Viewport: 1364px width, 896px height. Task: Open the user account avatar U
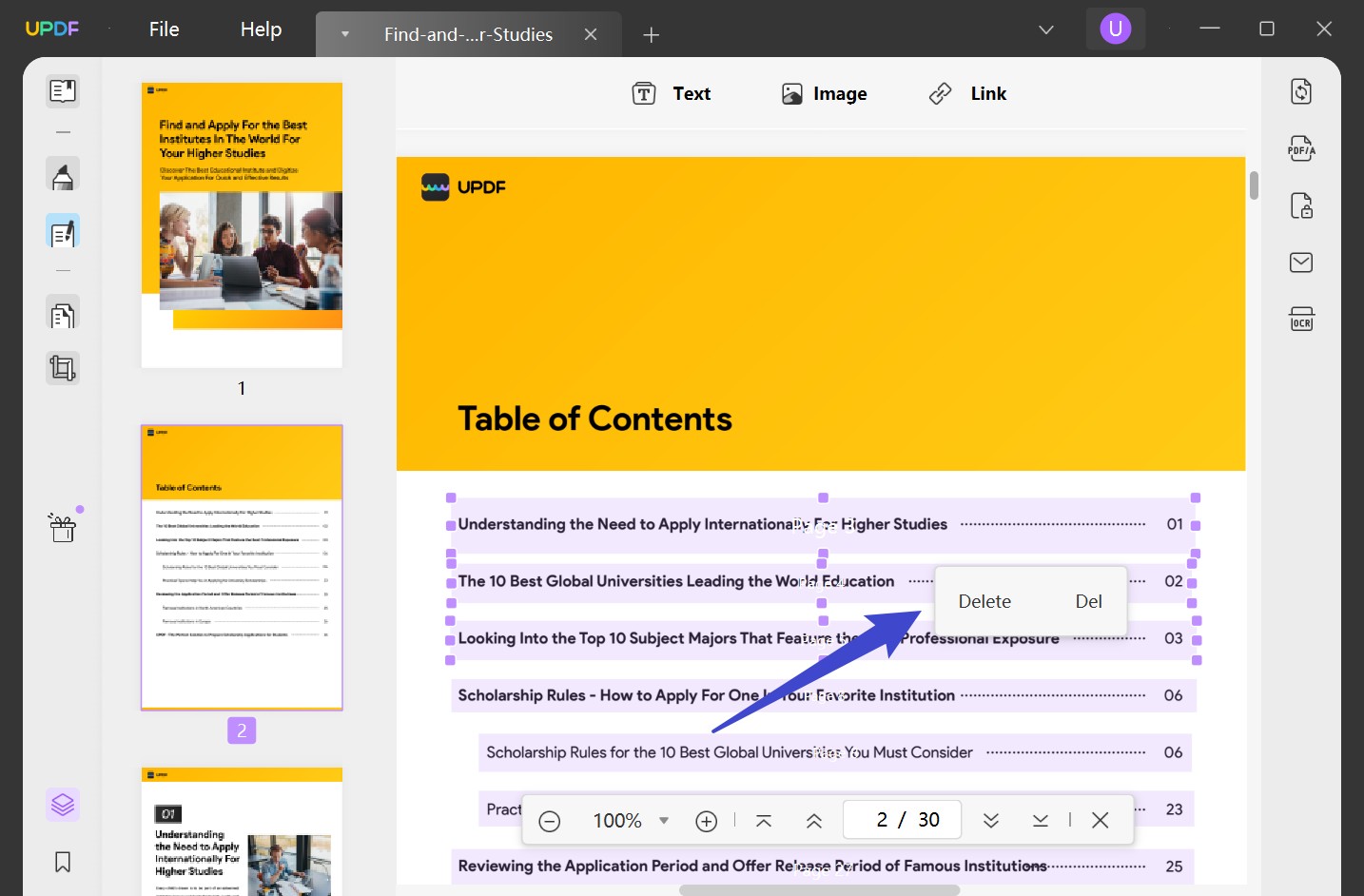(x=1116, y=29)
